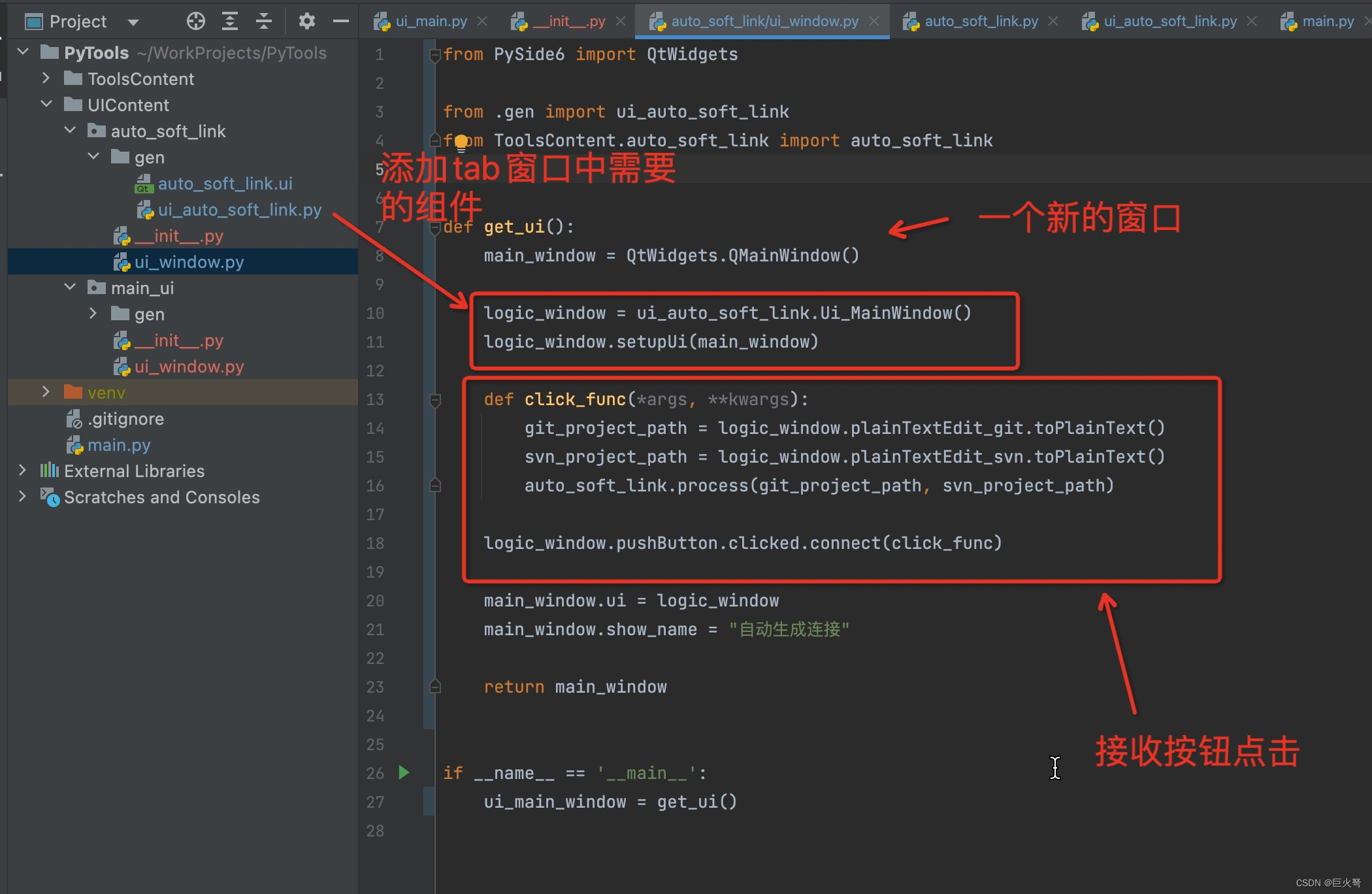1372x894 pixels.
Task: Select main.py in the project tree
Action: [x=119, y=445]
